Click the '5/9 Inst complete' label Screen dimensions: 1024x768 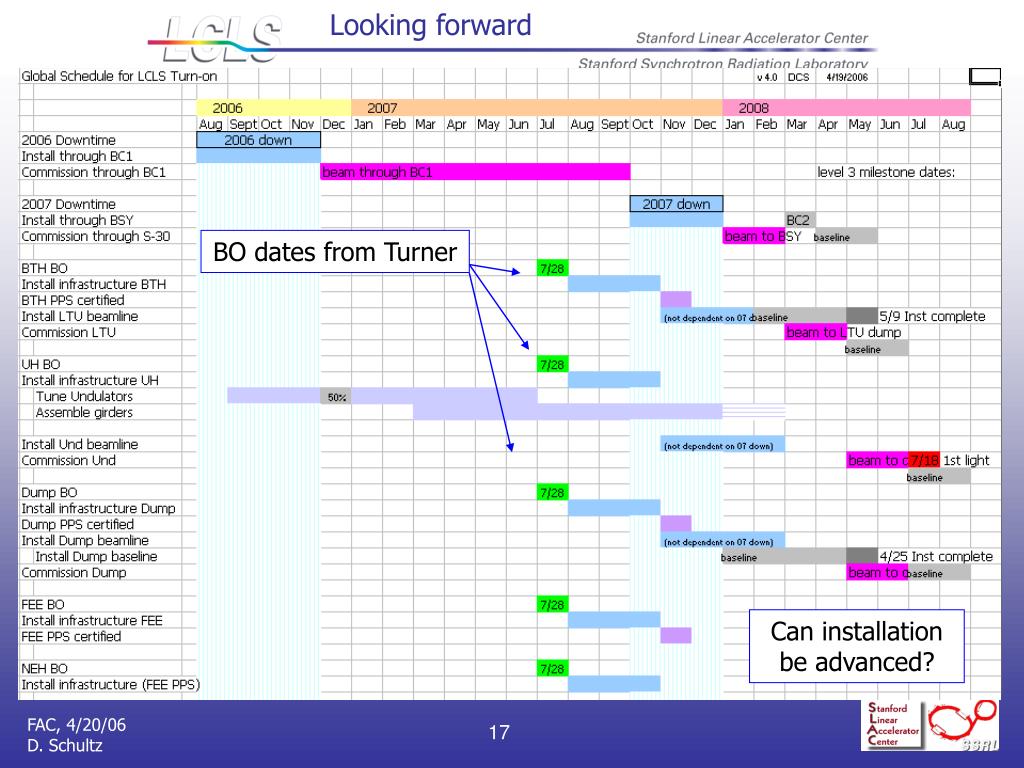932,316
